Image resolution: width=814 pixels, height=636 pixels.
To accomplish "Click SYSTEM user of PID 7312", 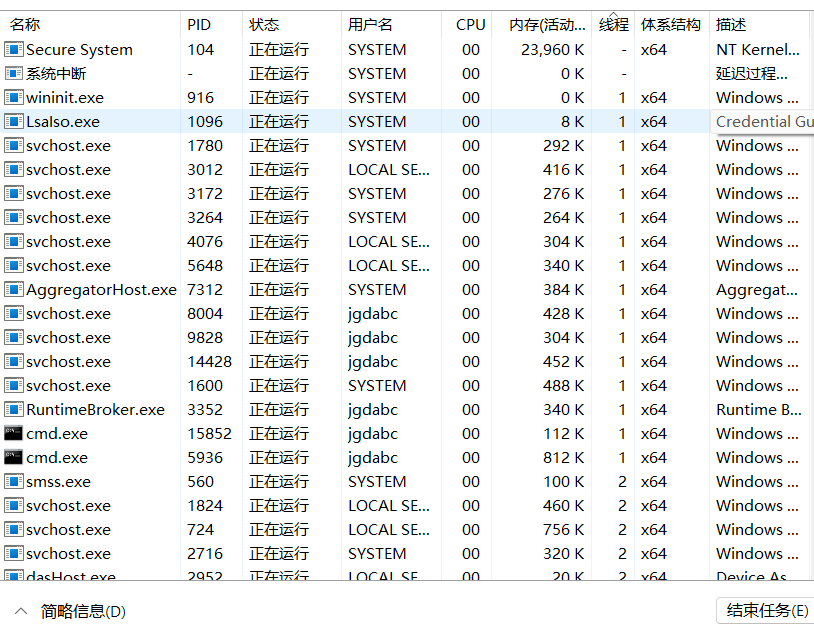I will point(377,290).
